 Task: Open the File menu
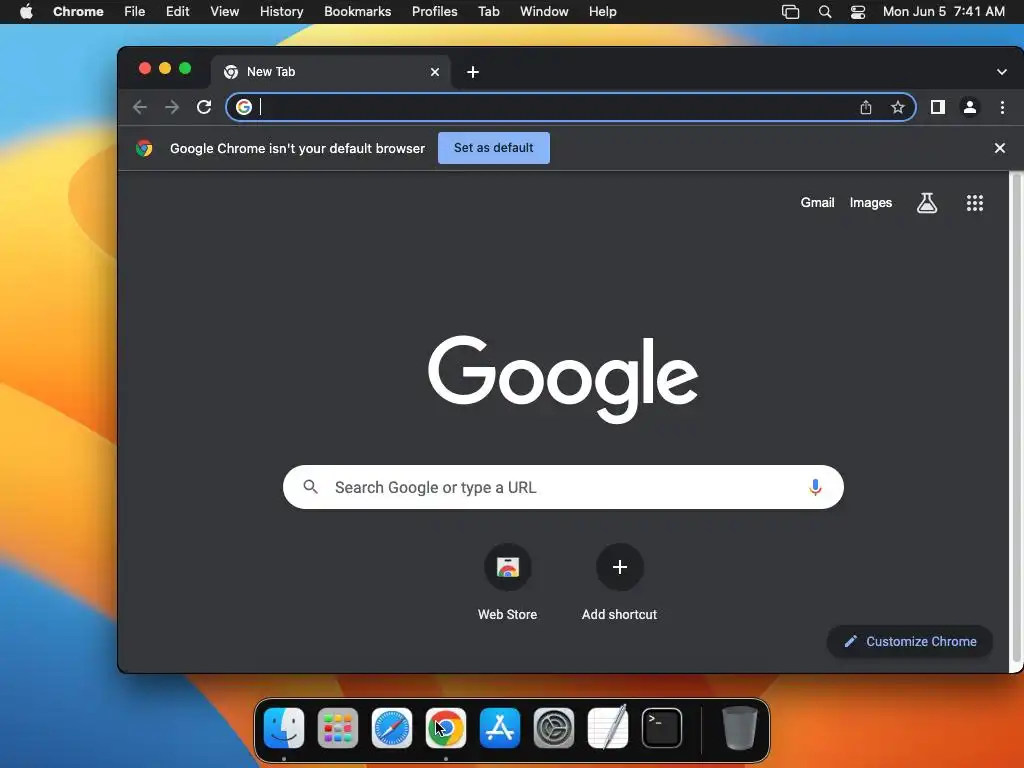(135, 11)
